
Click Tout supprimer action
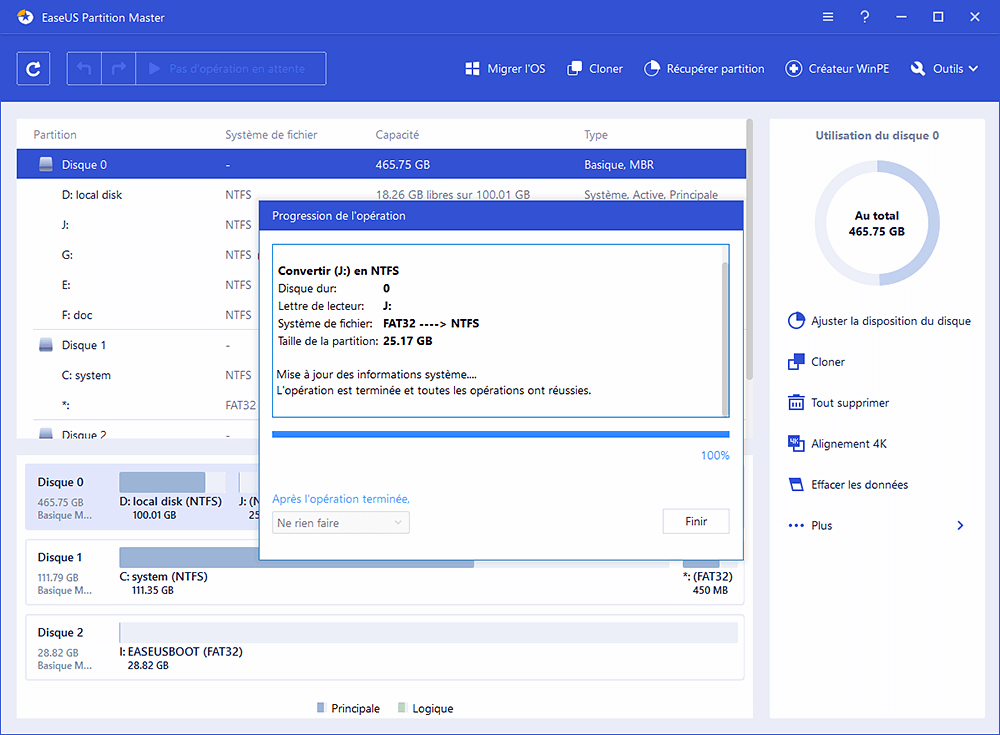pyautogui.click(x=839, y=403)
